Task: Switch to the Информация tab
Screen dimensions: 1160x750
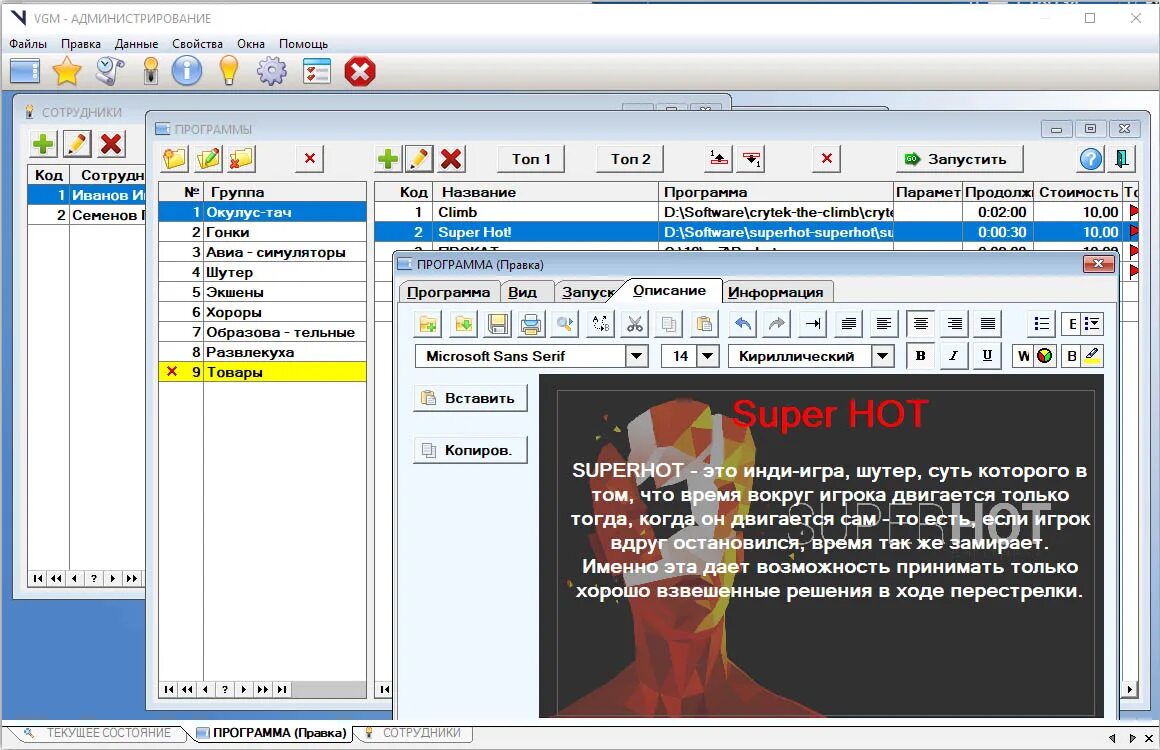Action: [x=775, y=292]
